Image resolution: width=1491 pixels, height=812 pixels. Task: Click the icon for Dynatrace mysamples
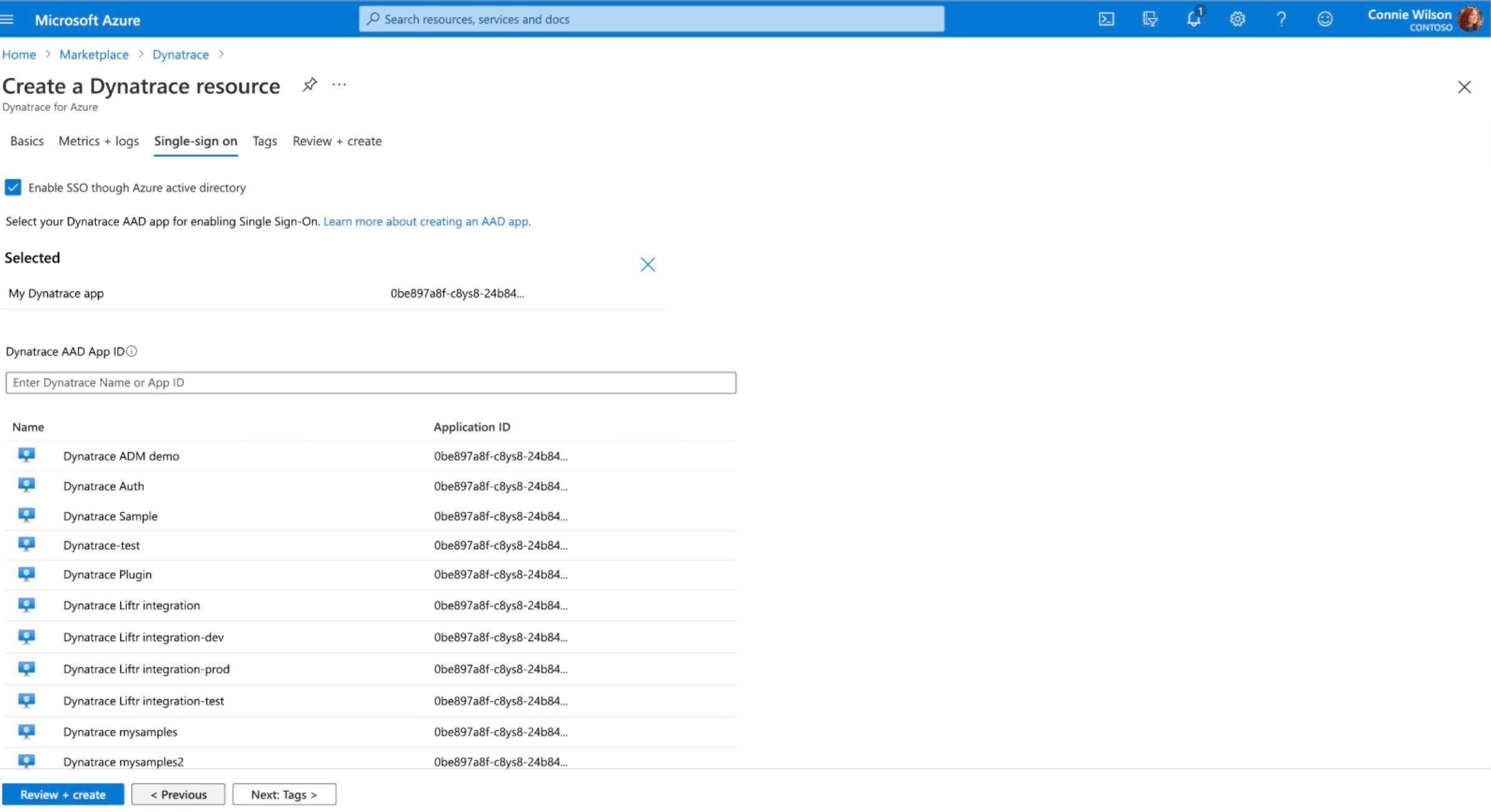coord(26,731)
